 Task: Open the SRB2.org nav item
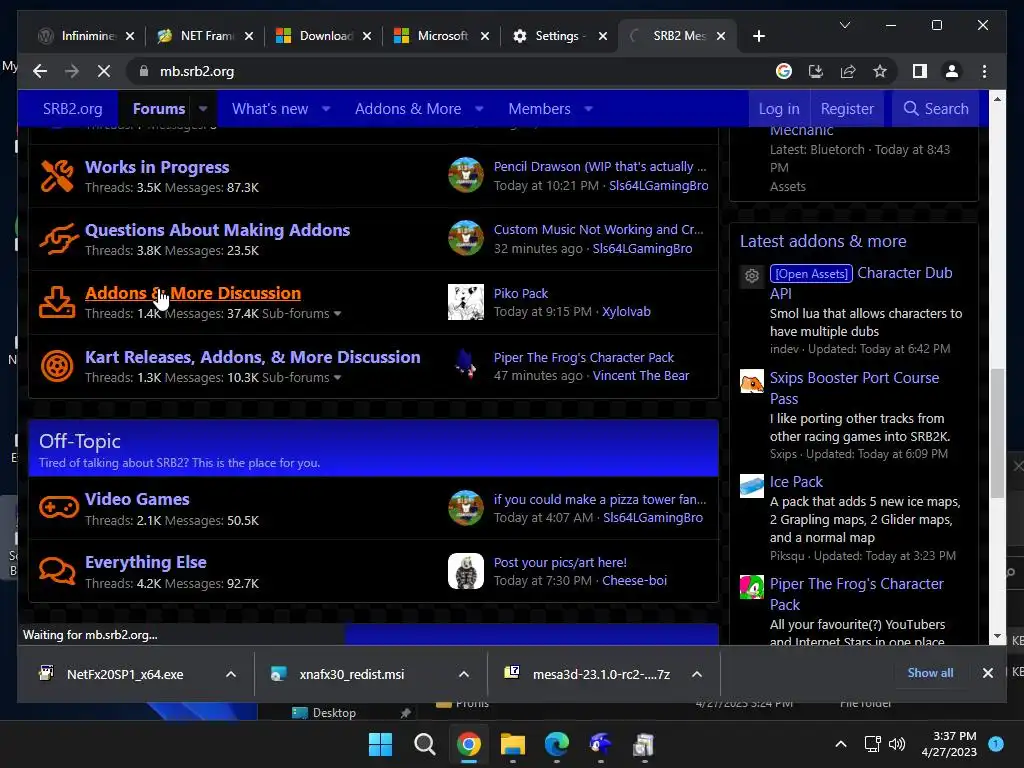point(72,108)
